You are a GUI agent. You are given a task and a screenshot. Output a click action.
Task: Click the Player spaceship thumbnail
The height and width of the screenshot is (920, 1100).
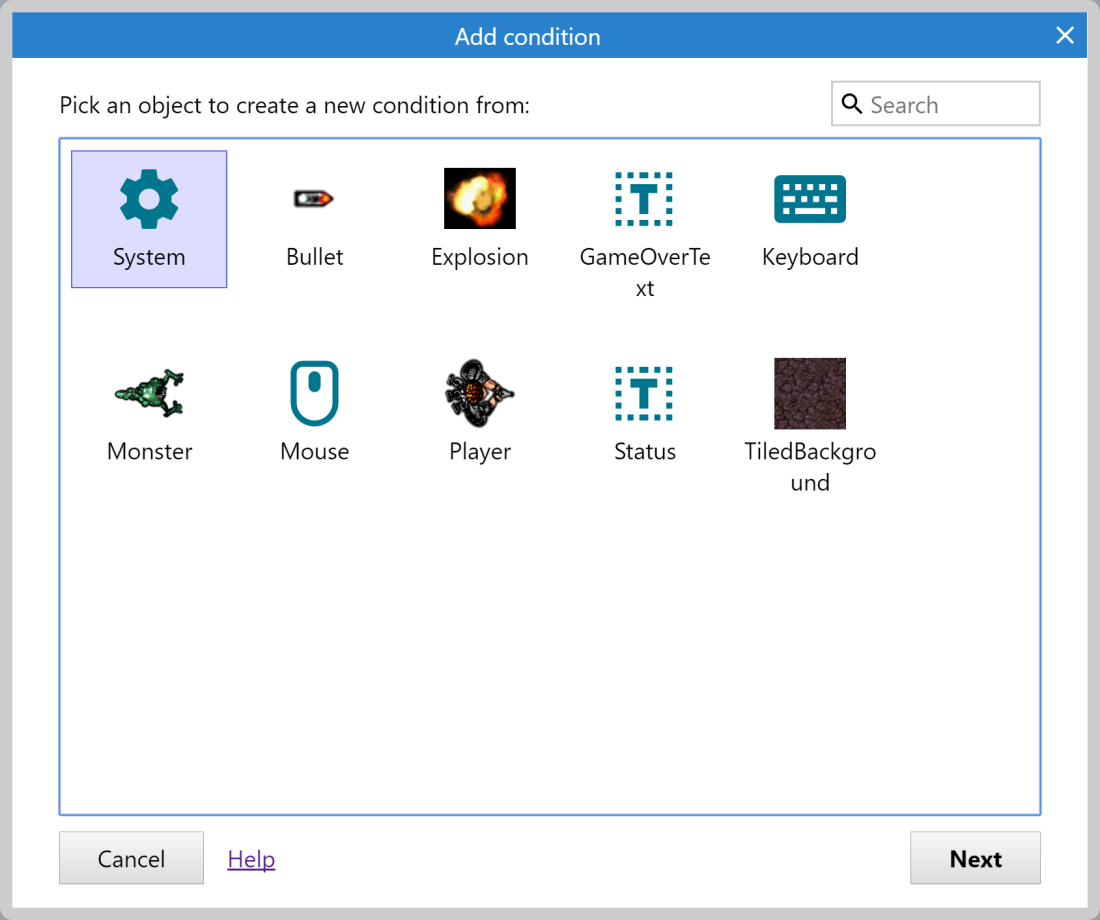[479, 393]
